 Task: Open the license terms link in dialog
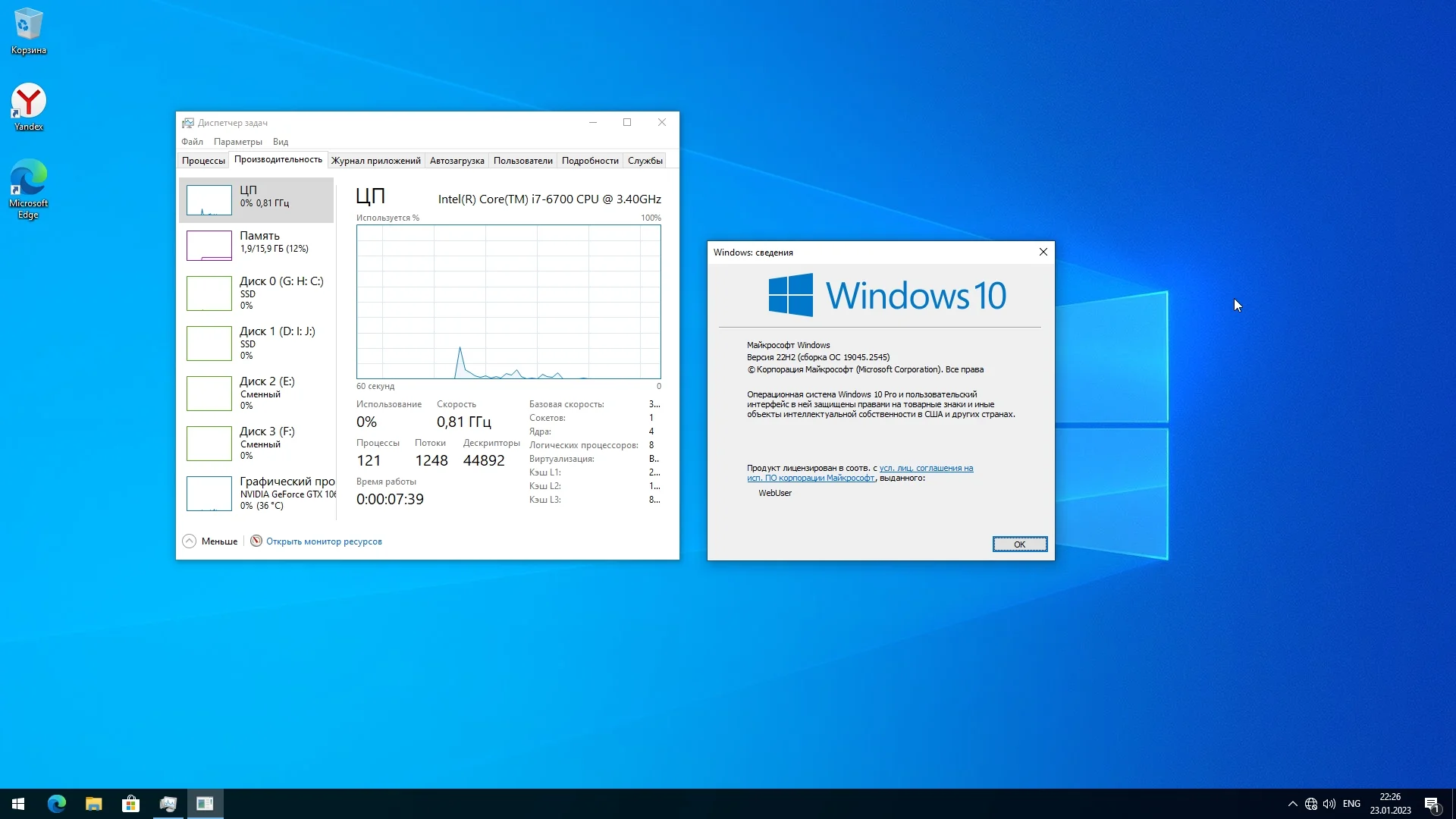point(925,469)
